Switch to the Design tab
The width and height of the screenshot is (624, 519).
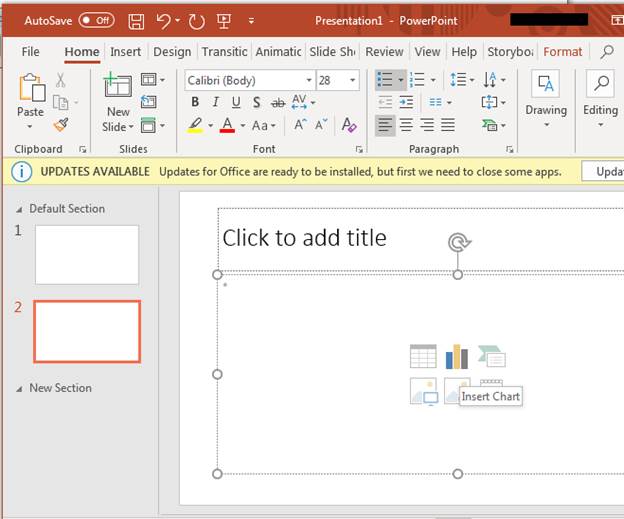(x=172, y=52)
